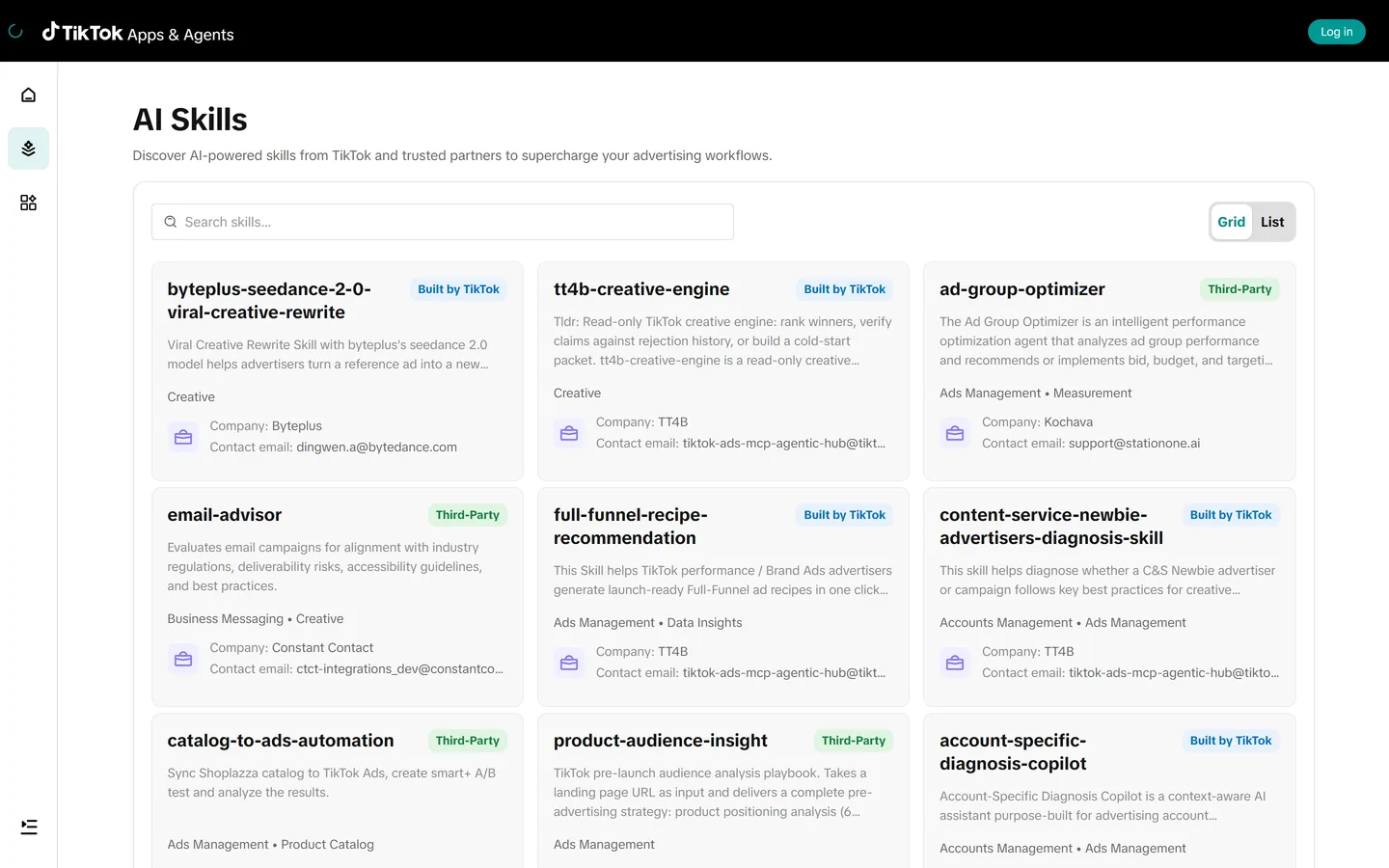1389x868 pixels.
Task: Click Third-Party badge on email-advisor card
Action: (468, 515)
